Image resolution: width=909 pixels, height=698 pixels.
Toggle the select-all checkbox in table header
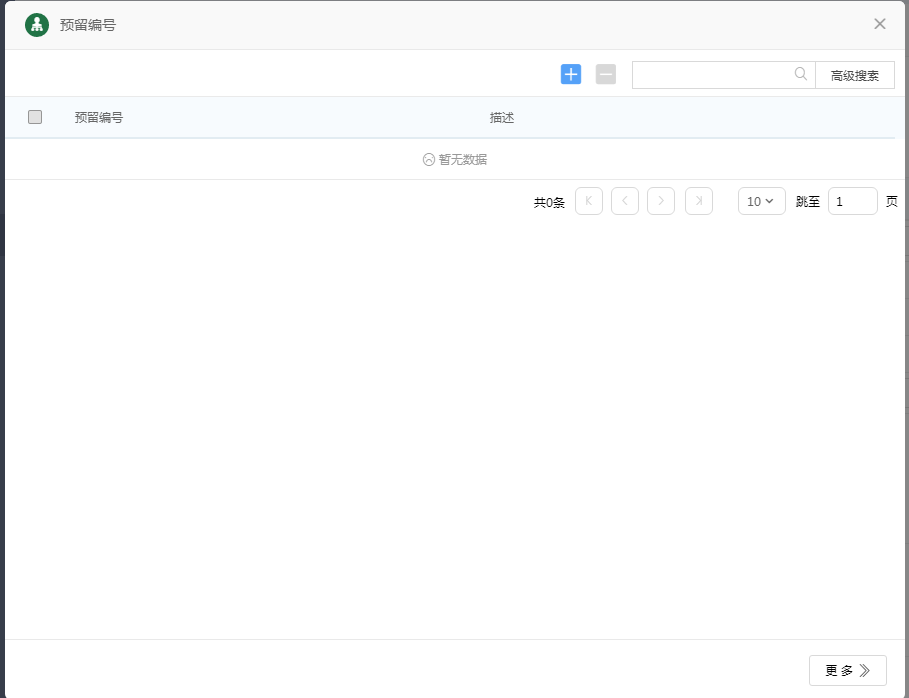click(x=35, y=117)
